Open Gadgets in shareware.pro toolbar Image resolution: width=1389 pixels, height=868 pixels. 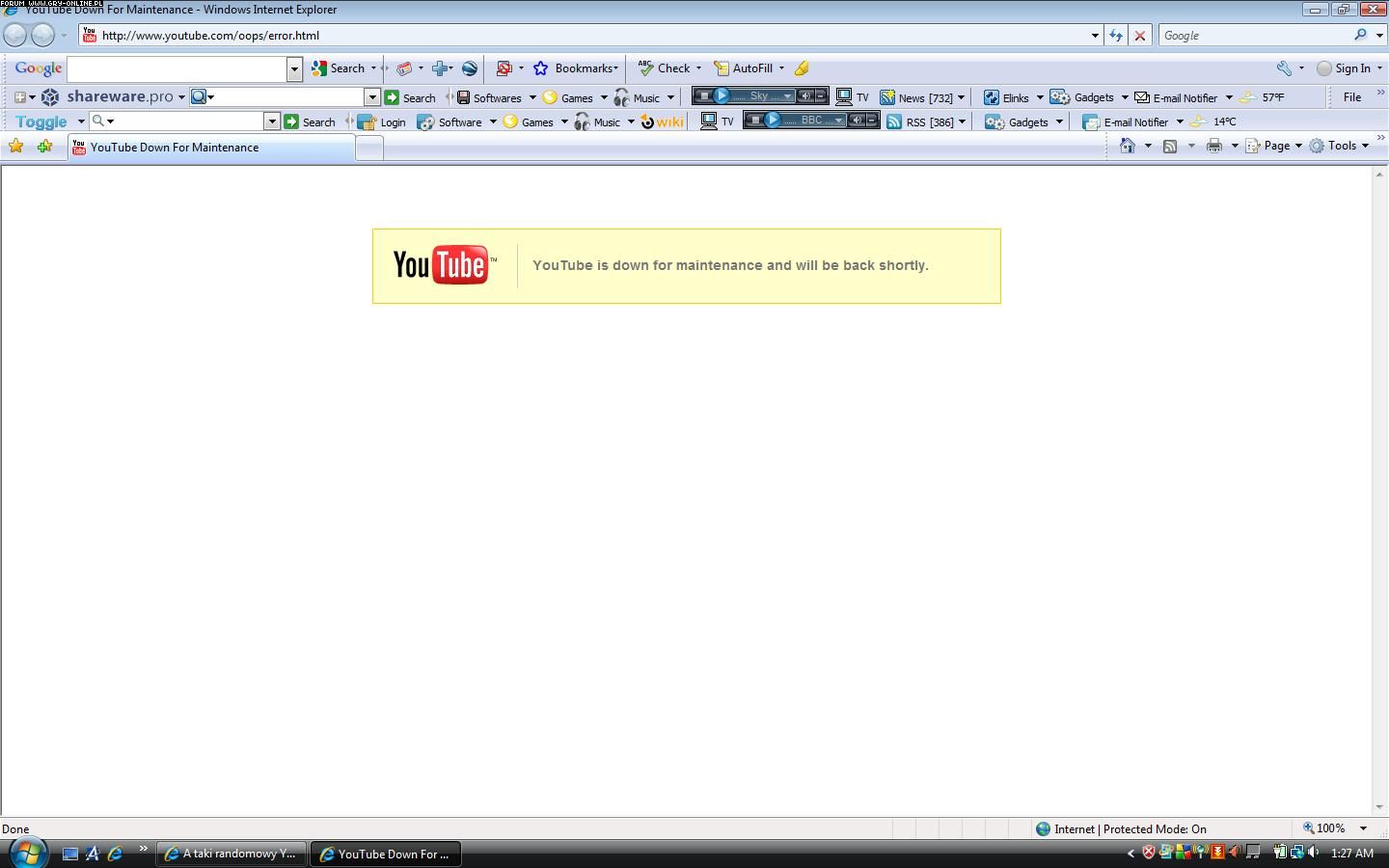1082,97
